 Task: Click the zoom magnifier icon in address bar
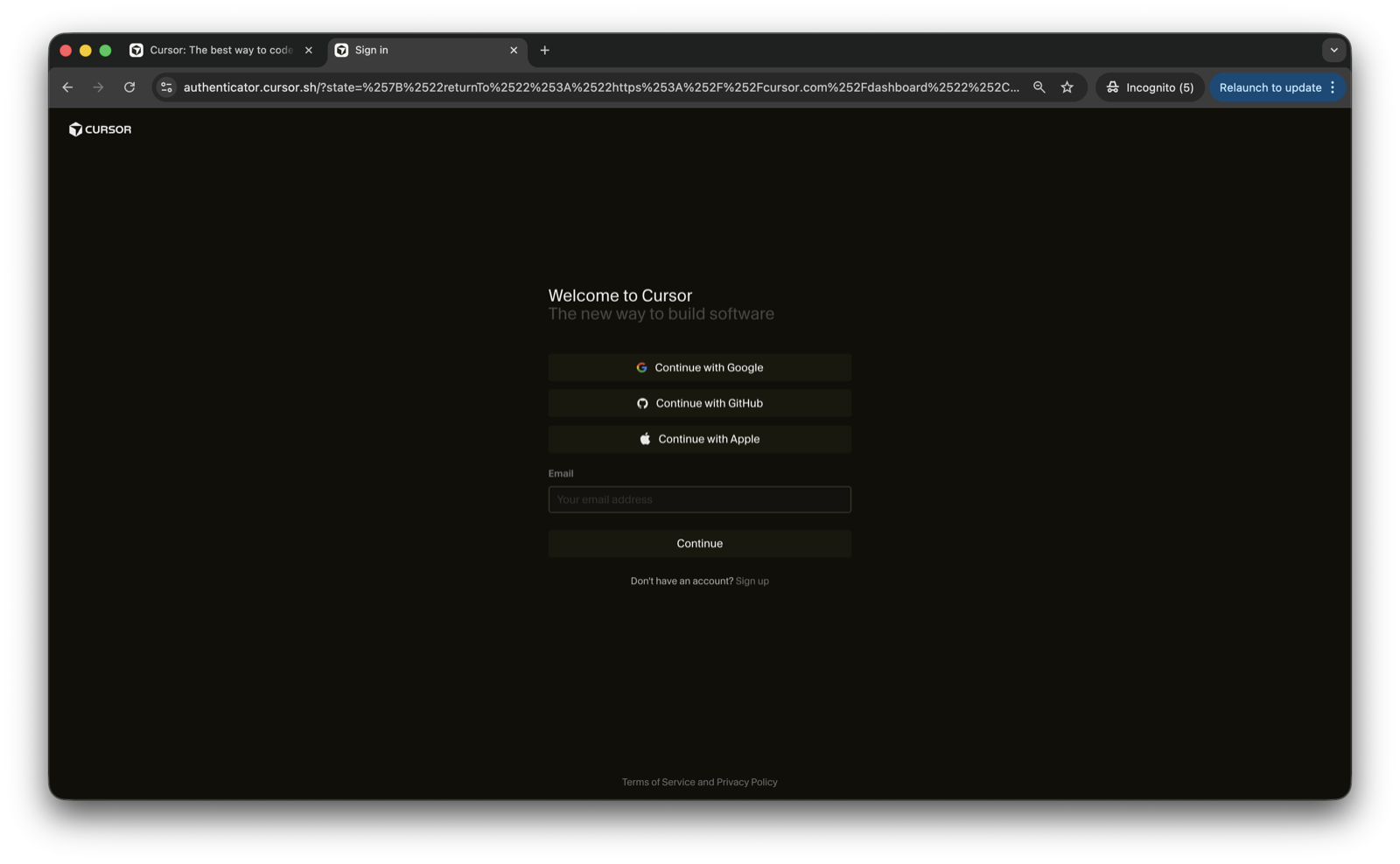coord(1039,87)
